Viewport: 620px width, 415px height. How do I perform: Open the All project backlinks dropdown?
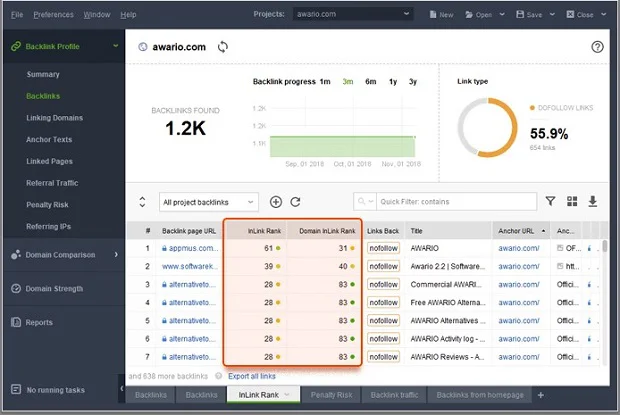coord(208,202)
